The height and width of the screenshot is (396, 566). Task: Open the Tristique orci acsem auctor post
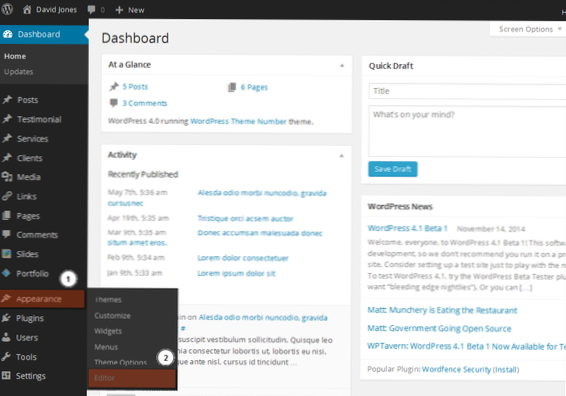(x=245, y=218)
